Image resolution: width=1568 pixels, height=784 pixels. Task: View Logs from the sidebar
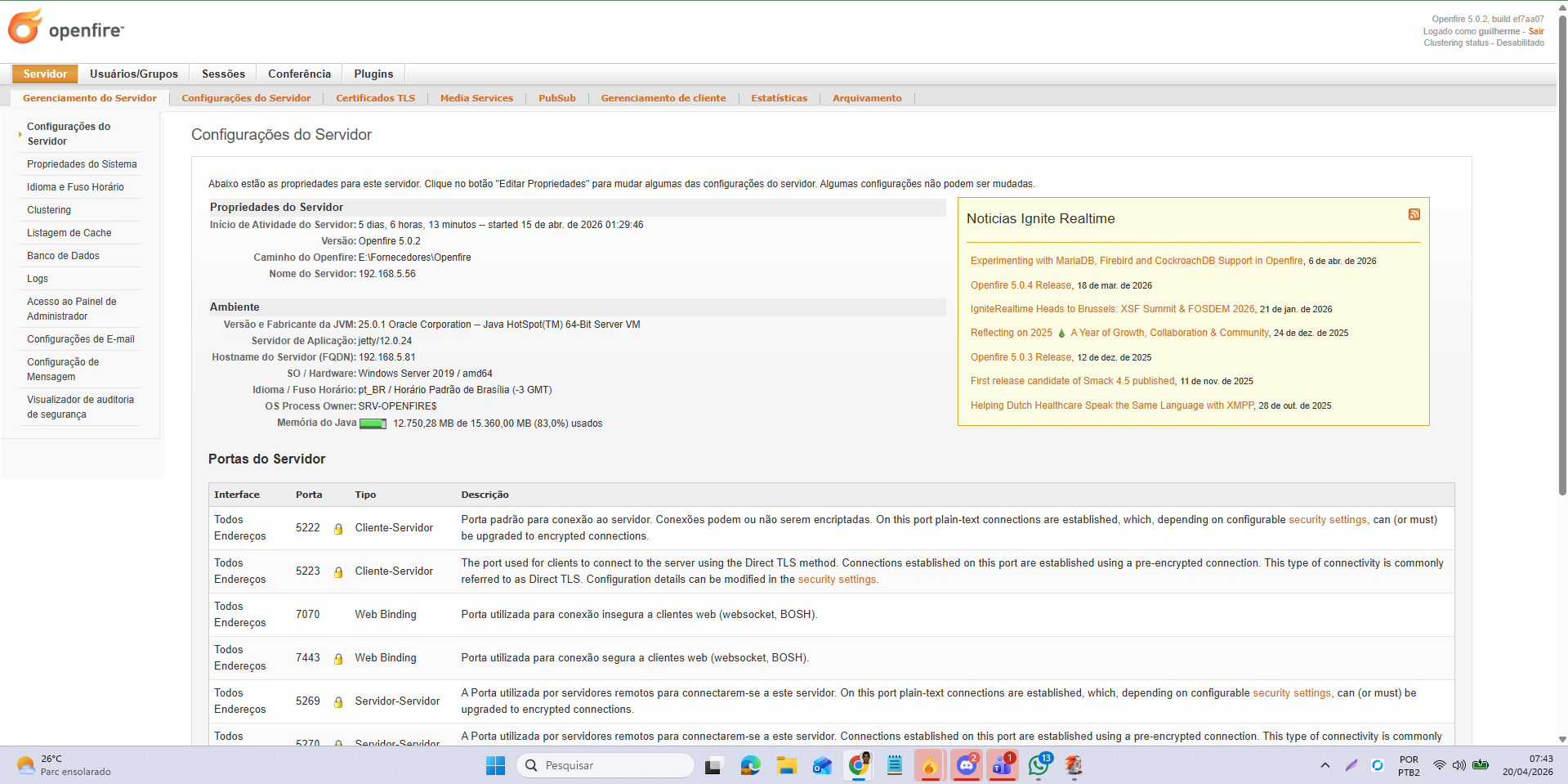38,279
